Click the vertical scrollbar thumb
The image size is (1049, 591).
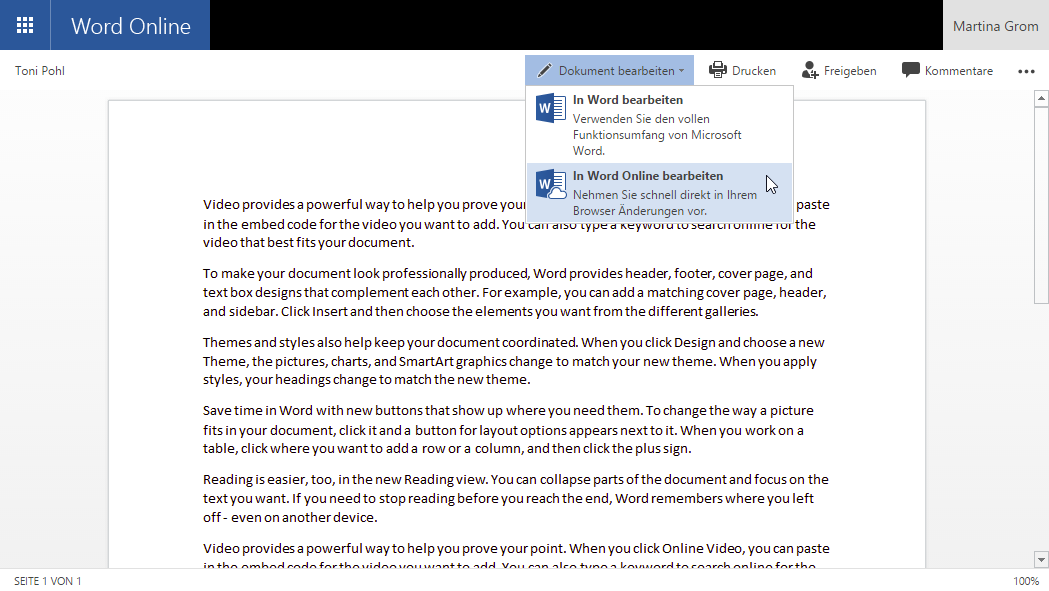click(1041, 205)
